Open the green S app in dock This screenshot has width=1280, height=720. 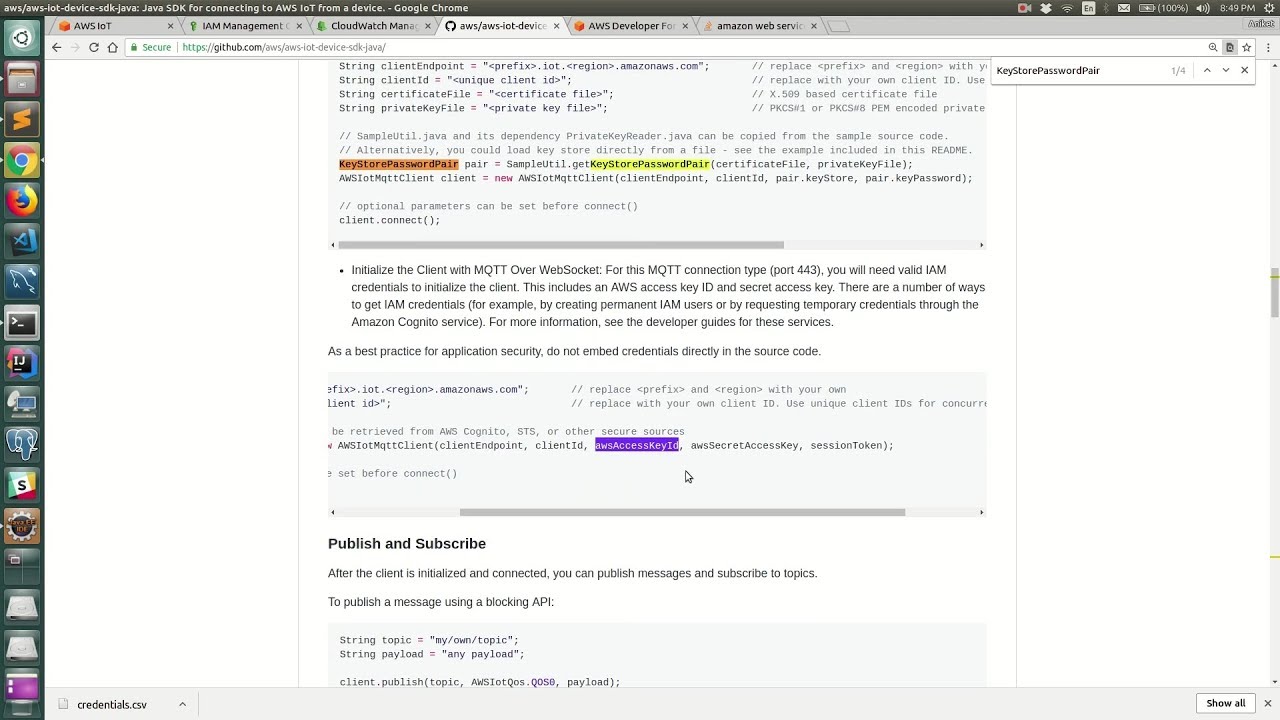coord(22,485)
